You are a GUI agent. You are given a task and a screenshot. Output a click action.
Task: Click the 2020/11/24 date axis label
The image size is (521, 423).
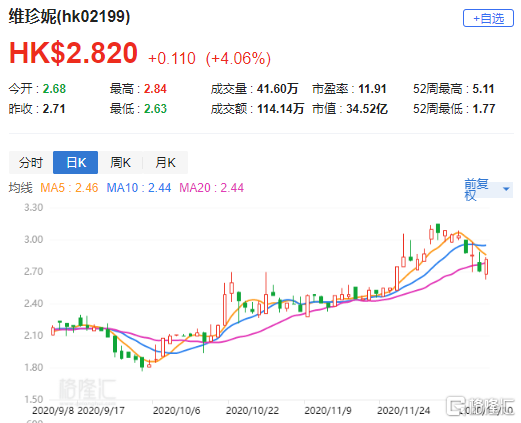(403, 410)
